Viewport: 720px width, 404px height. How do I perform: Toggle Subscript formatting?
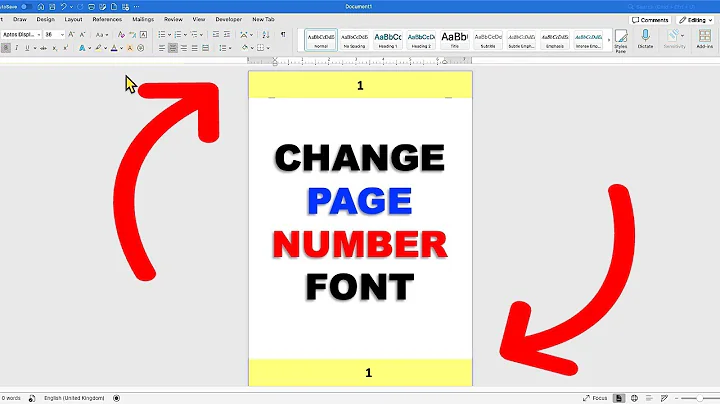[x=55, y=48]
